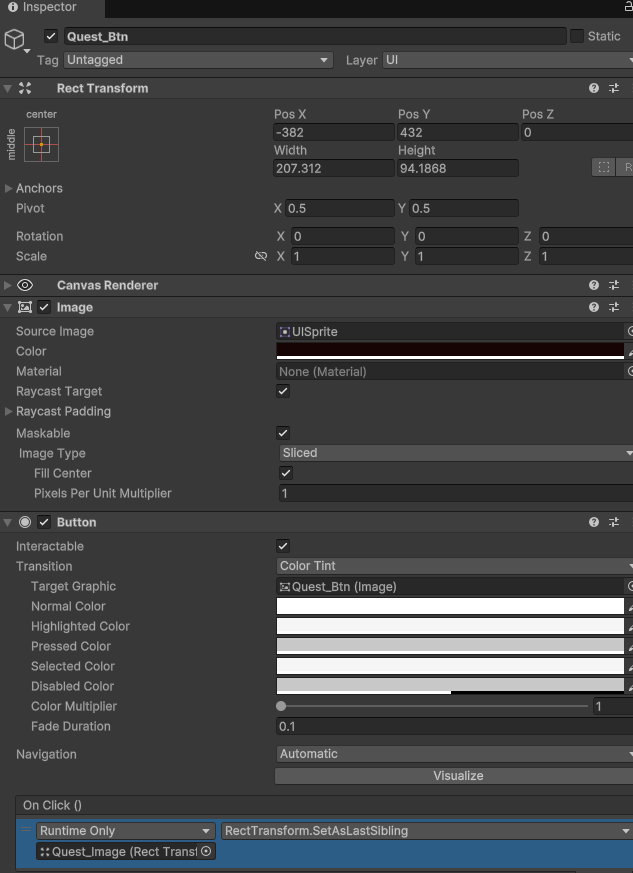
Task: Open the Selected Color swatch
Action: (450, 666)
